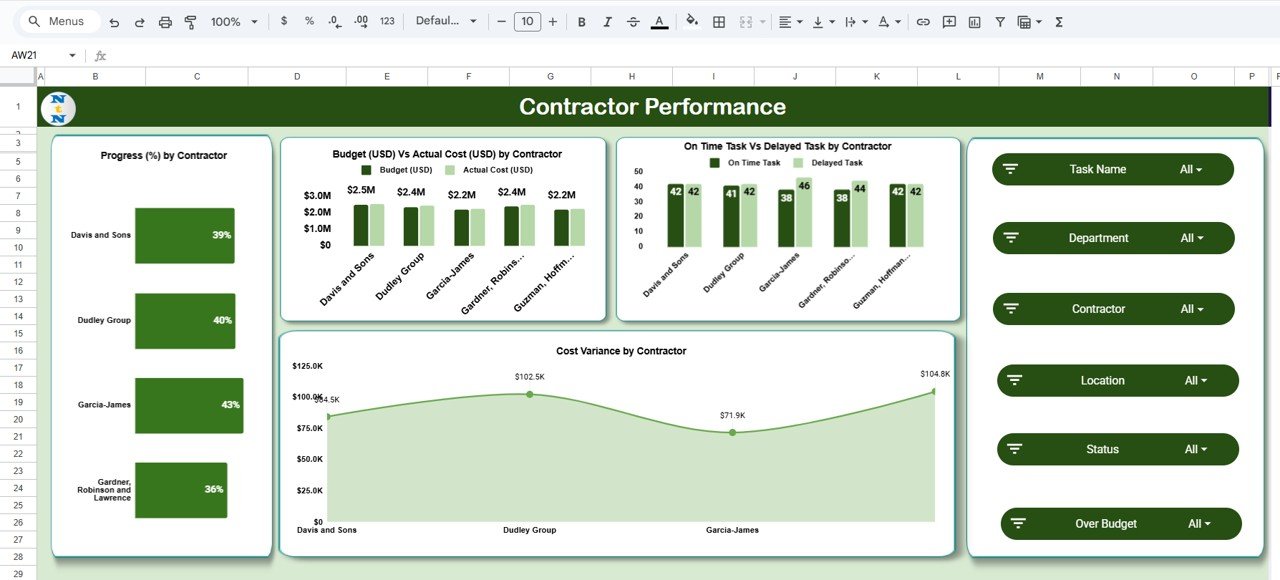This screenshot has width=1280, height=580.
Task: Toggle strikethrough formatting
Action: [634, 21]
